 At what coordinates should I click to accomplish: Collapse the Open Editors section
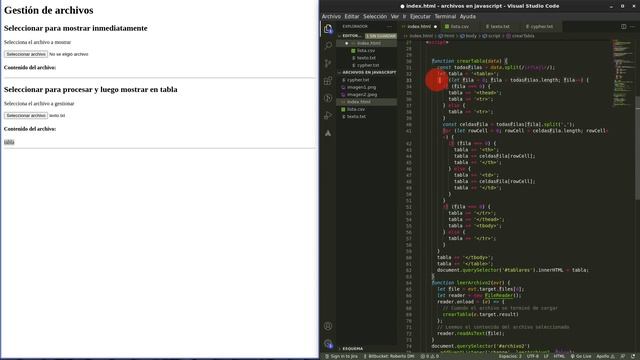[350, 36]
